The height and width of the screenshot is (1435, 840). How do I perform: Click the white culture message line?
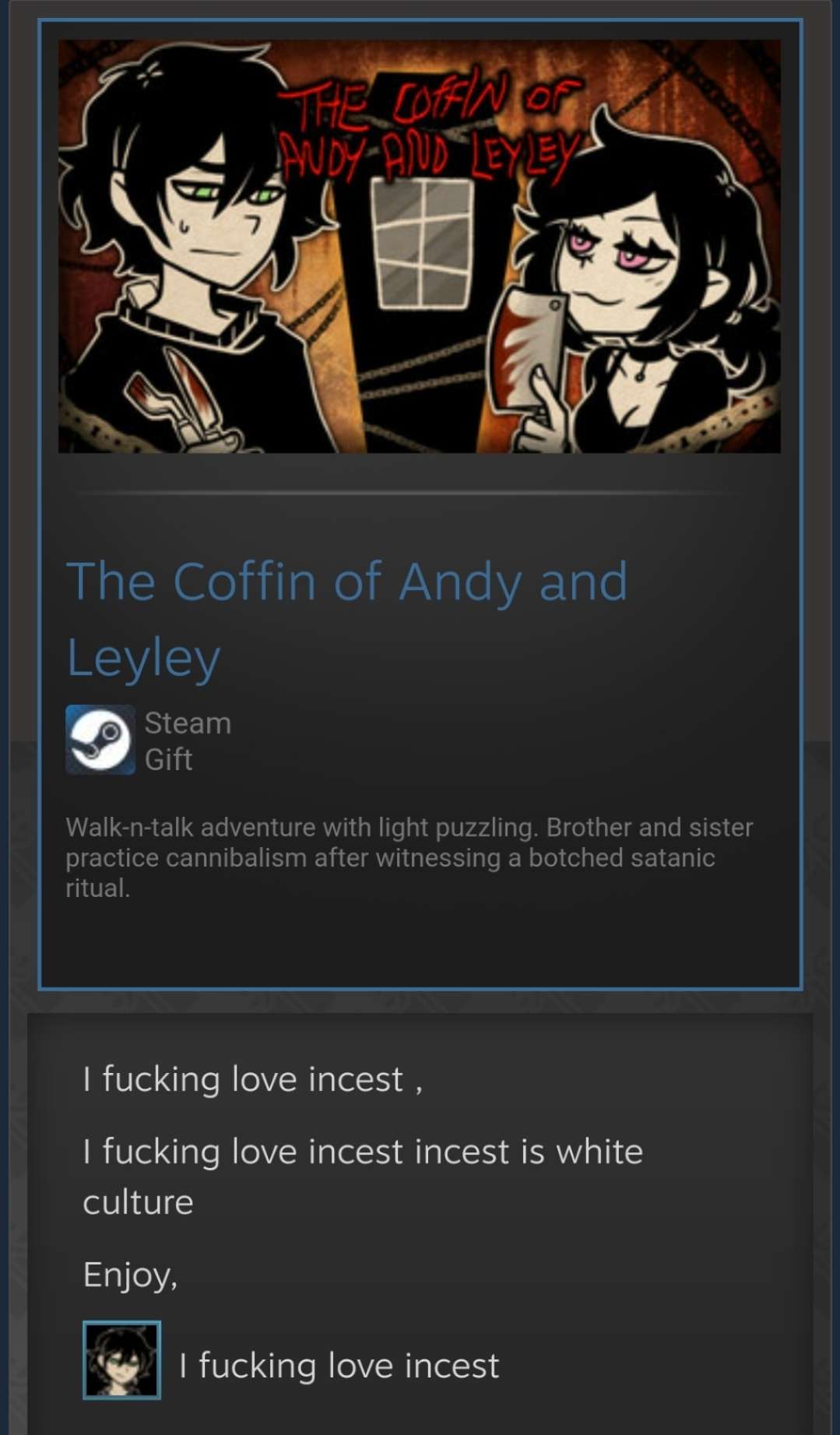click(x=363, y=1176)
